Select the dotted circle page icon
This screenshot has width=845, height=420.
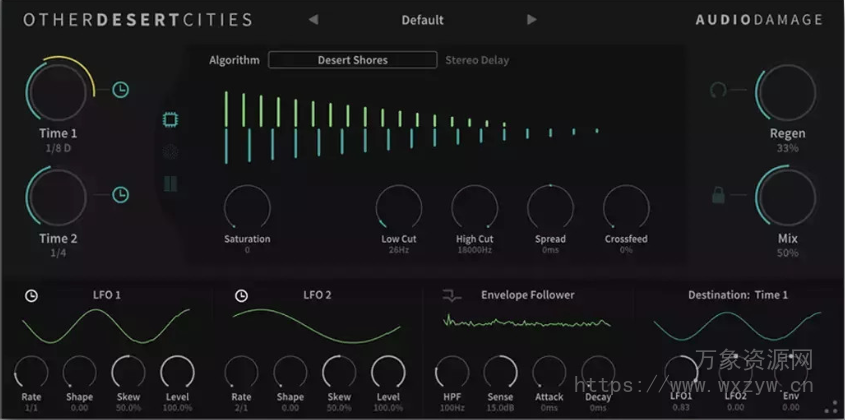171,152
